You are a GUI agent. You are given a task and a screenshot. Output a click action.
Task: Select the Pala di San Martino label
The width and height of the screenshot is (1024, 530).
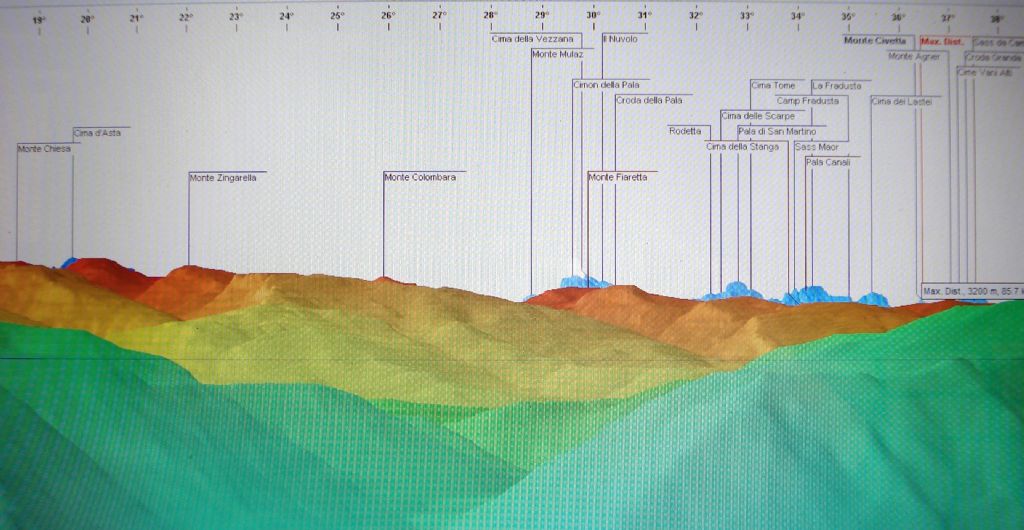pos(777,131)
